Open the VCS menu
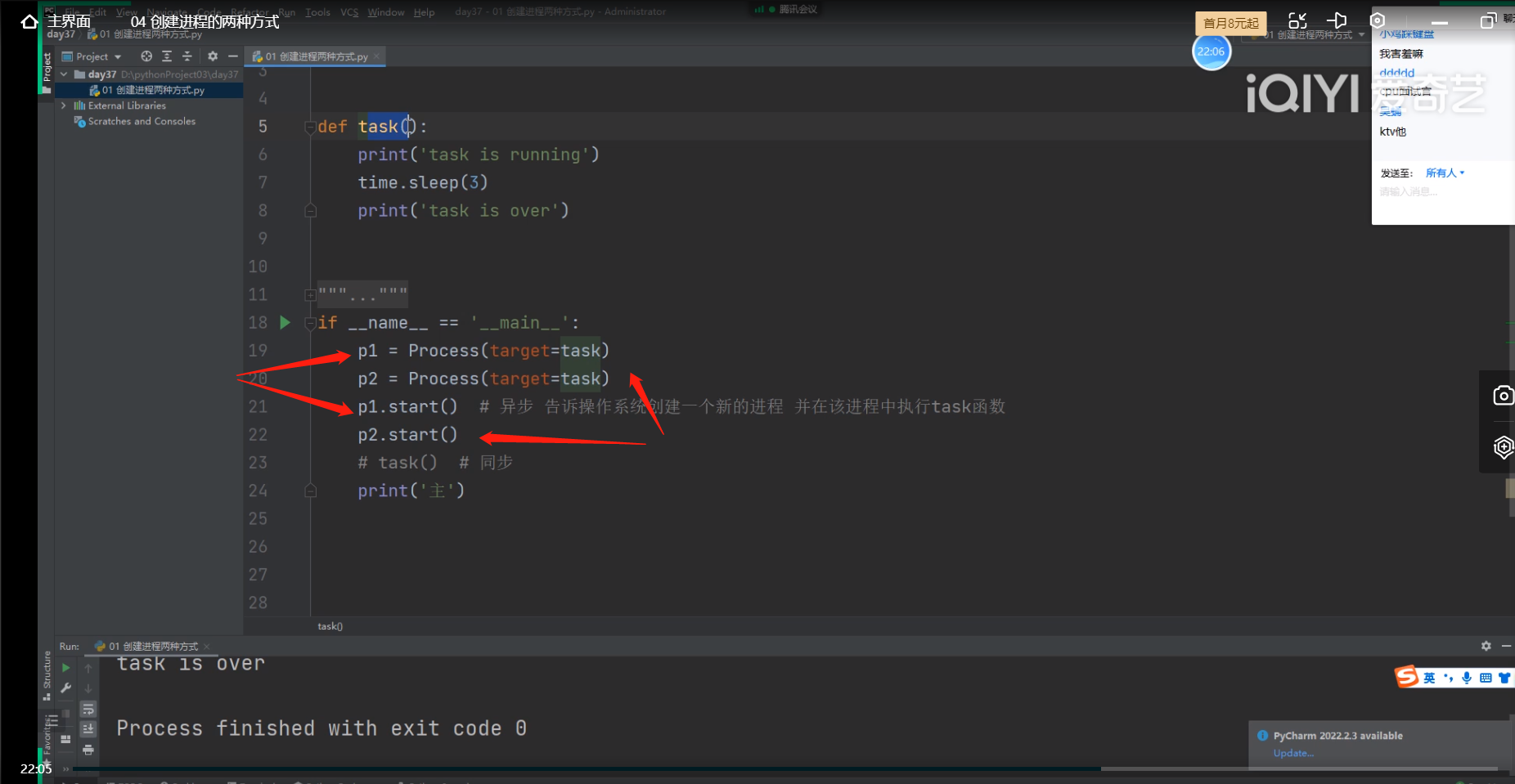Screen dimensions: 1515x784 point(349,12)
